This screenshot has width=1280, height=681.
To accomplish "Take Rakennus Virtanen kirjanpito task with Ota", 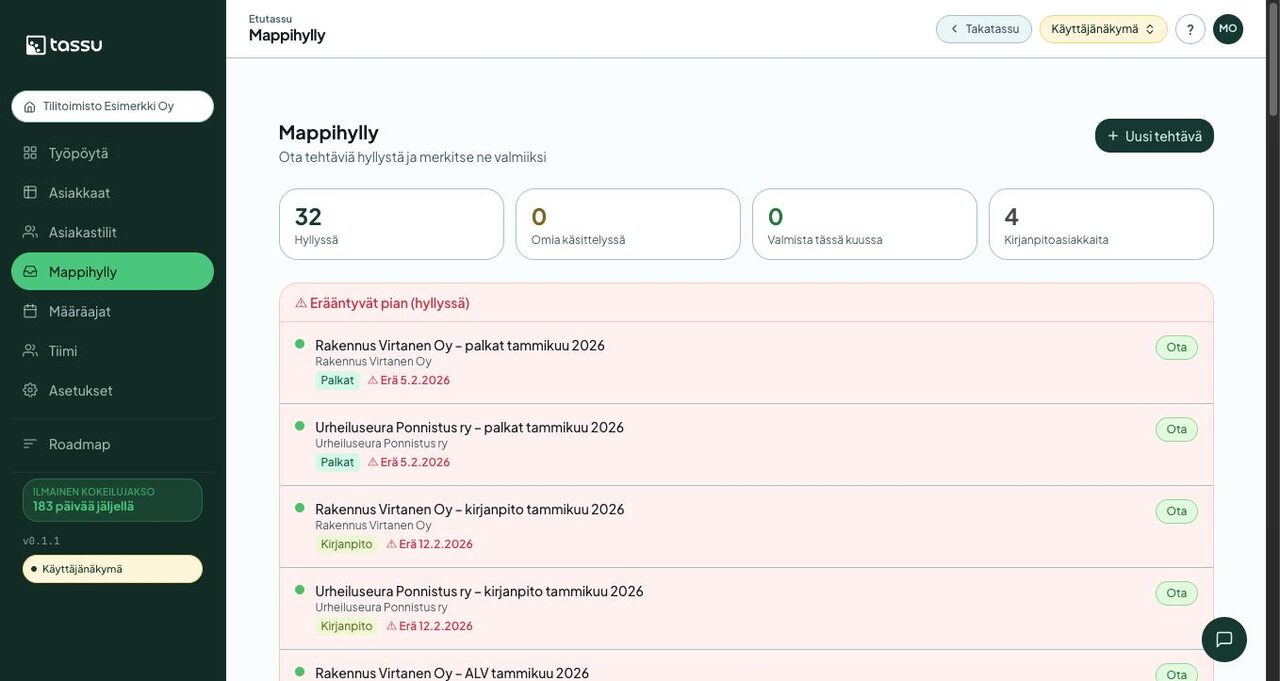I will coord(1176,511).
